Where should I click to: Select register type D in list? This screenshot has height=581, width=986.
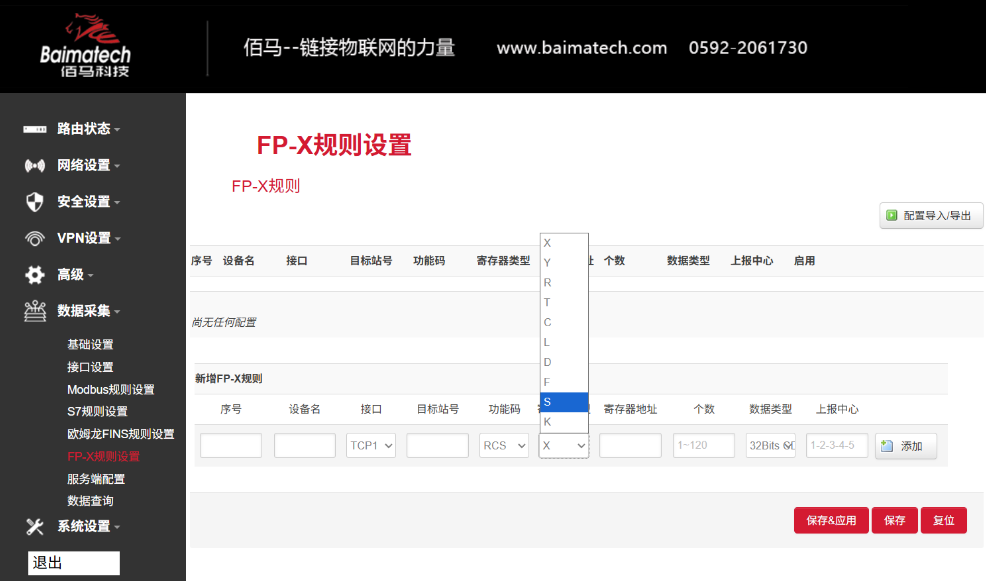[564, 362]
